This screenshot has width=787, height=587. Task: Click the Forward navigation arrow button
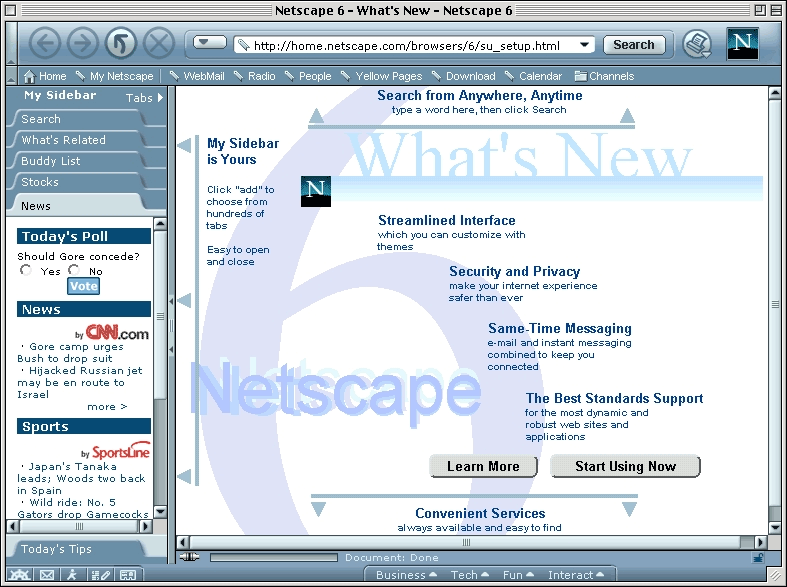tap(83, 43)
